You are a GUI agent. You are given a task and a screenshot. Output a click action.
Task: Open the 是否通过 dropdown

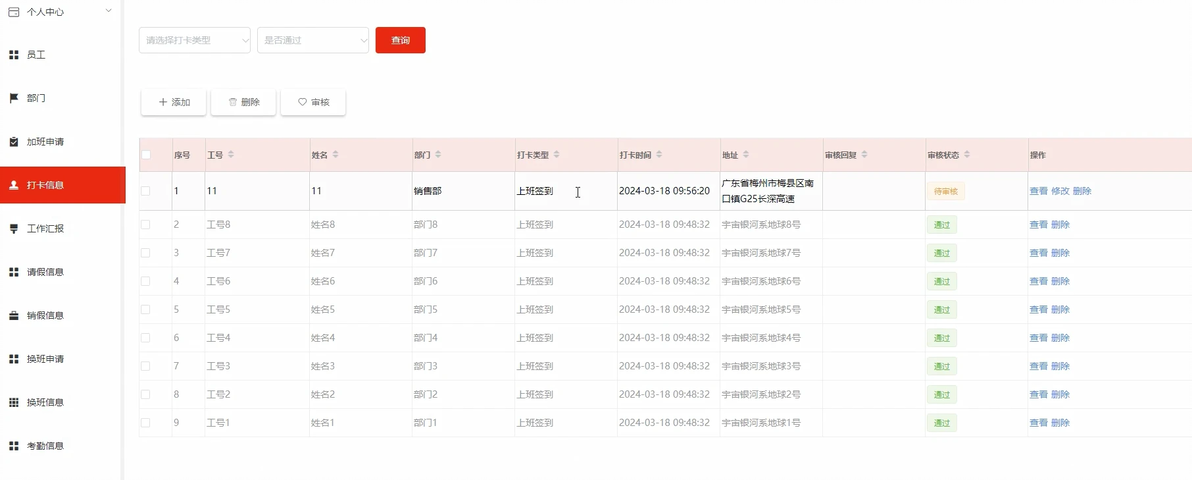click(313, 40)
